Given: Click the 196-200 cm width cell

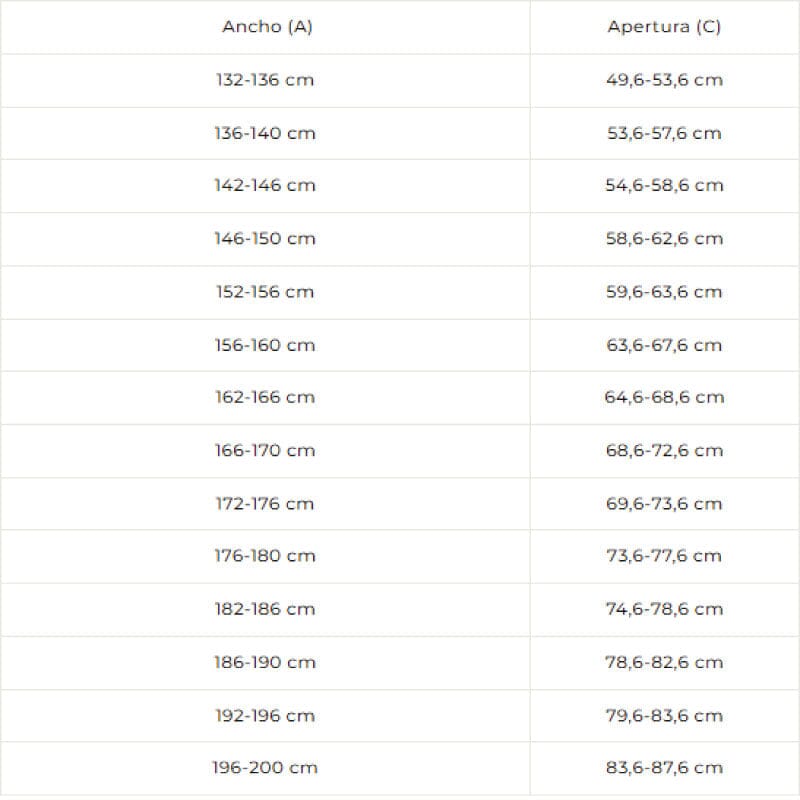Looking at the screenshot, I should click(x=265, y=768).
